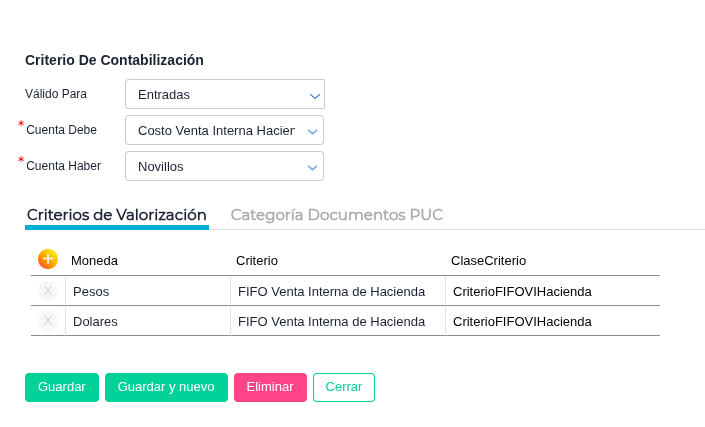Click the Criterio column header

click(x=257, y=261)
